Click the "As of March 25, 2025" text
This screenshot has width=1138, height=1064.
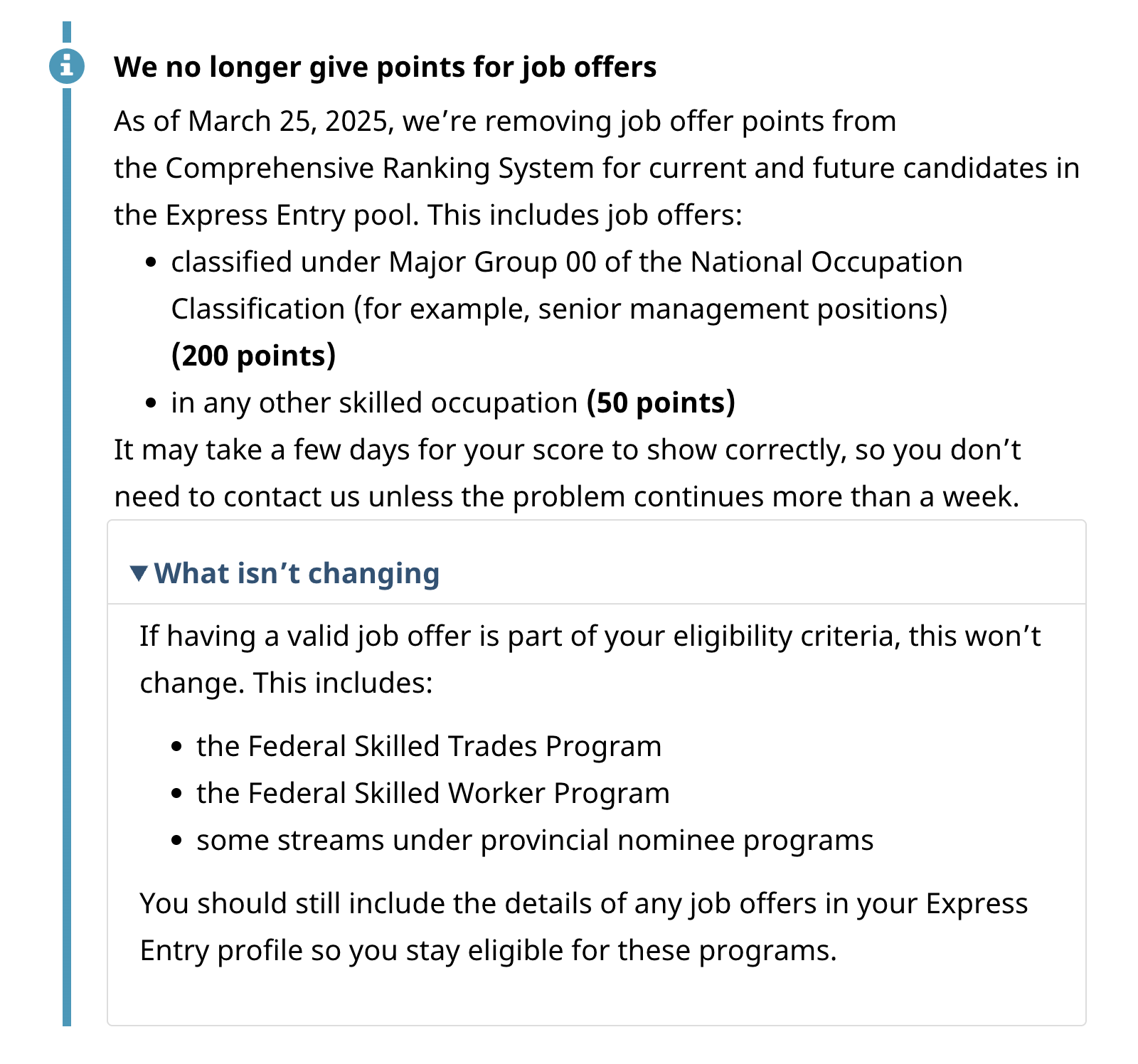[x=252, y=122]
